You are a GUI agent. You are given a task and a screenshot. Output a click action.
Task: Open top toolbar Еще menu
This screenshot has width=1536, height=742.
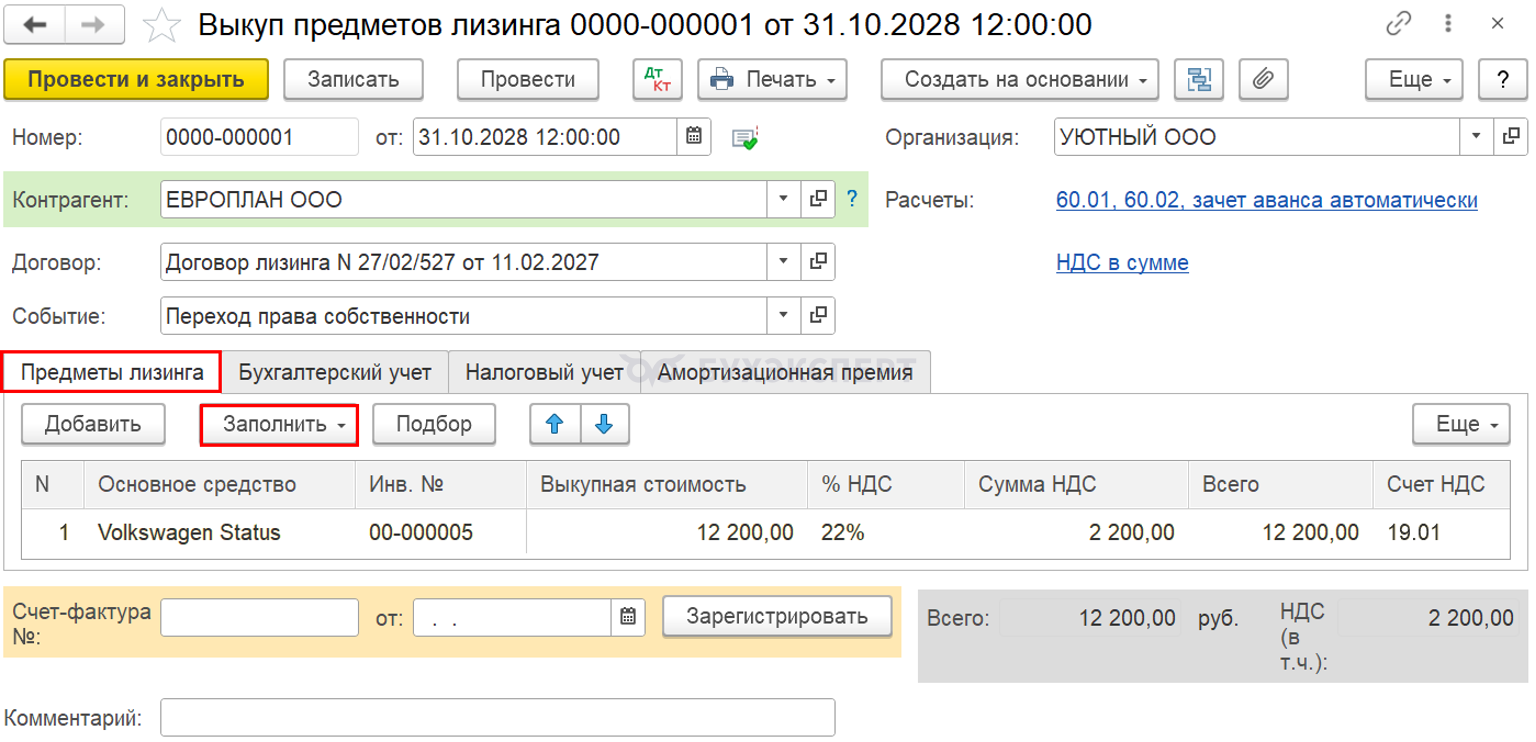click(1415, 80)
